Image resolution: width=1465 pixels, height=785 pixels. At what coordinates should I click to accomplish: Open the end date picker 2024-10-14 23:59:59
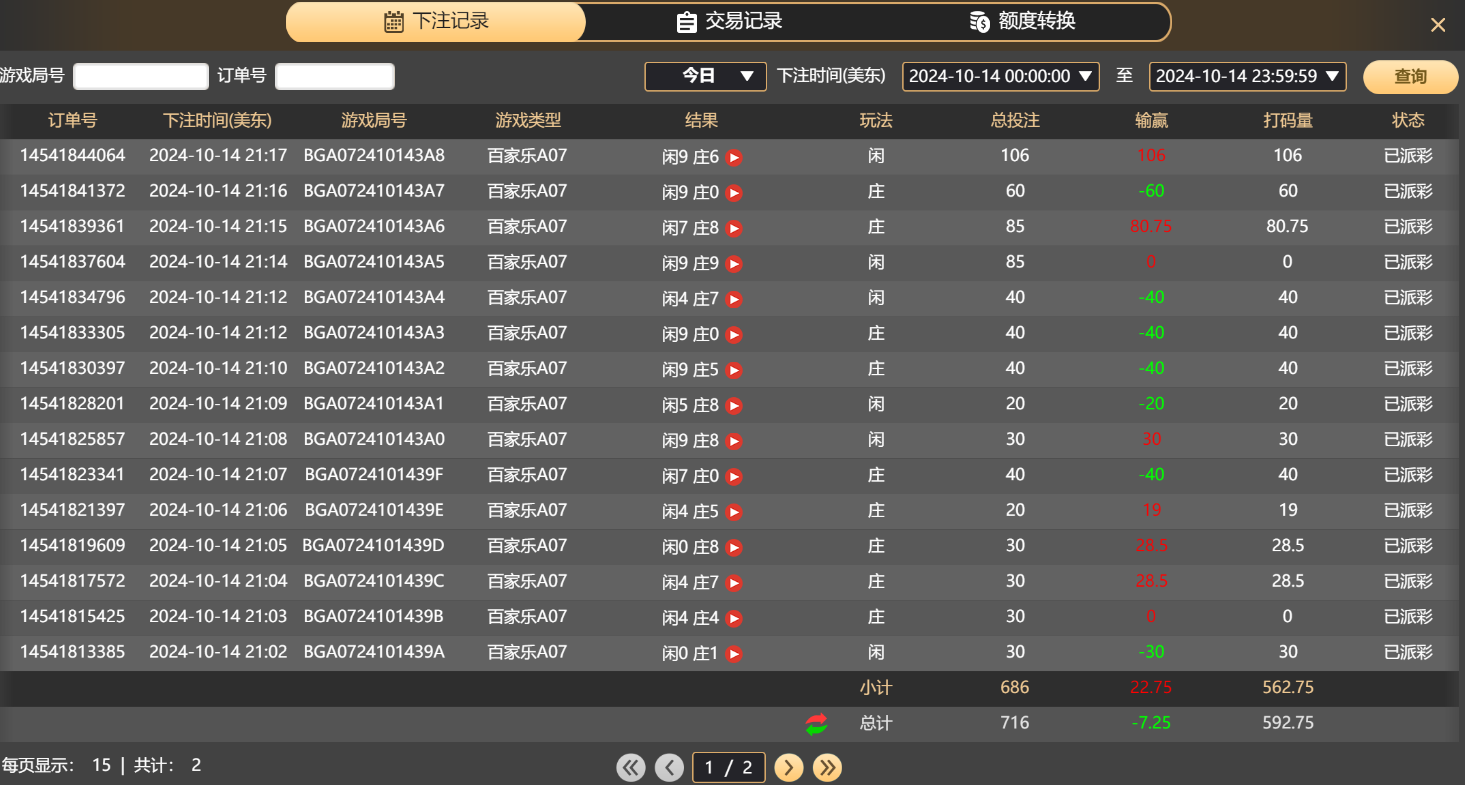click(x=1247, y=76)
